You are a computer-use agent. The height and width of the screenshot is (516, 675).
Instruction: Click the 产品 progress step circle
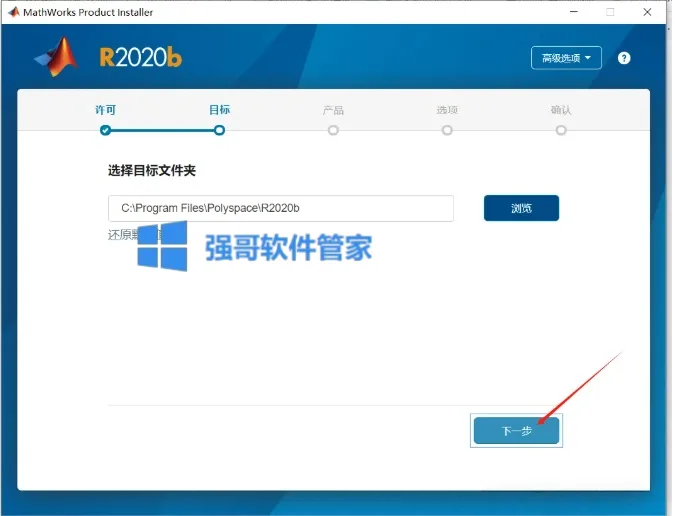point(333,130)
